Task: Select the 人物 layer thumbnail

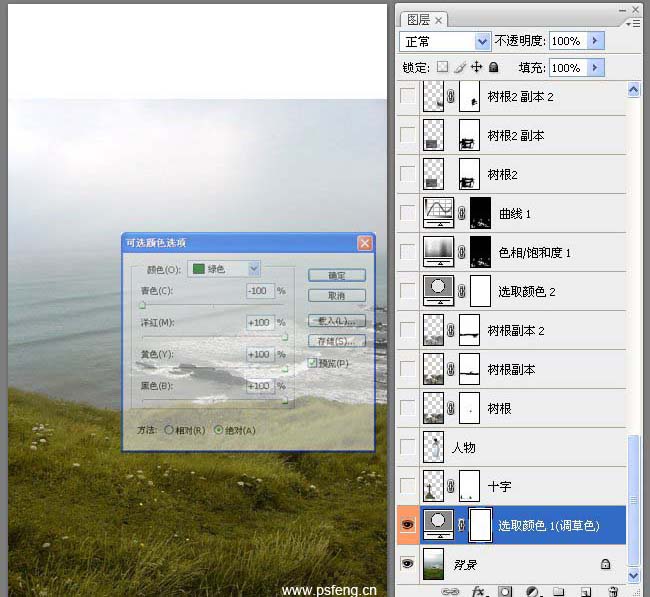Action: (433, 447)
